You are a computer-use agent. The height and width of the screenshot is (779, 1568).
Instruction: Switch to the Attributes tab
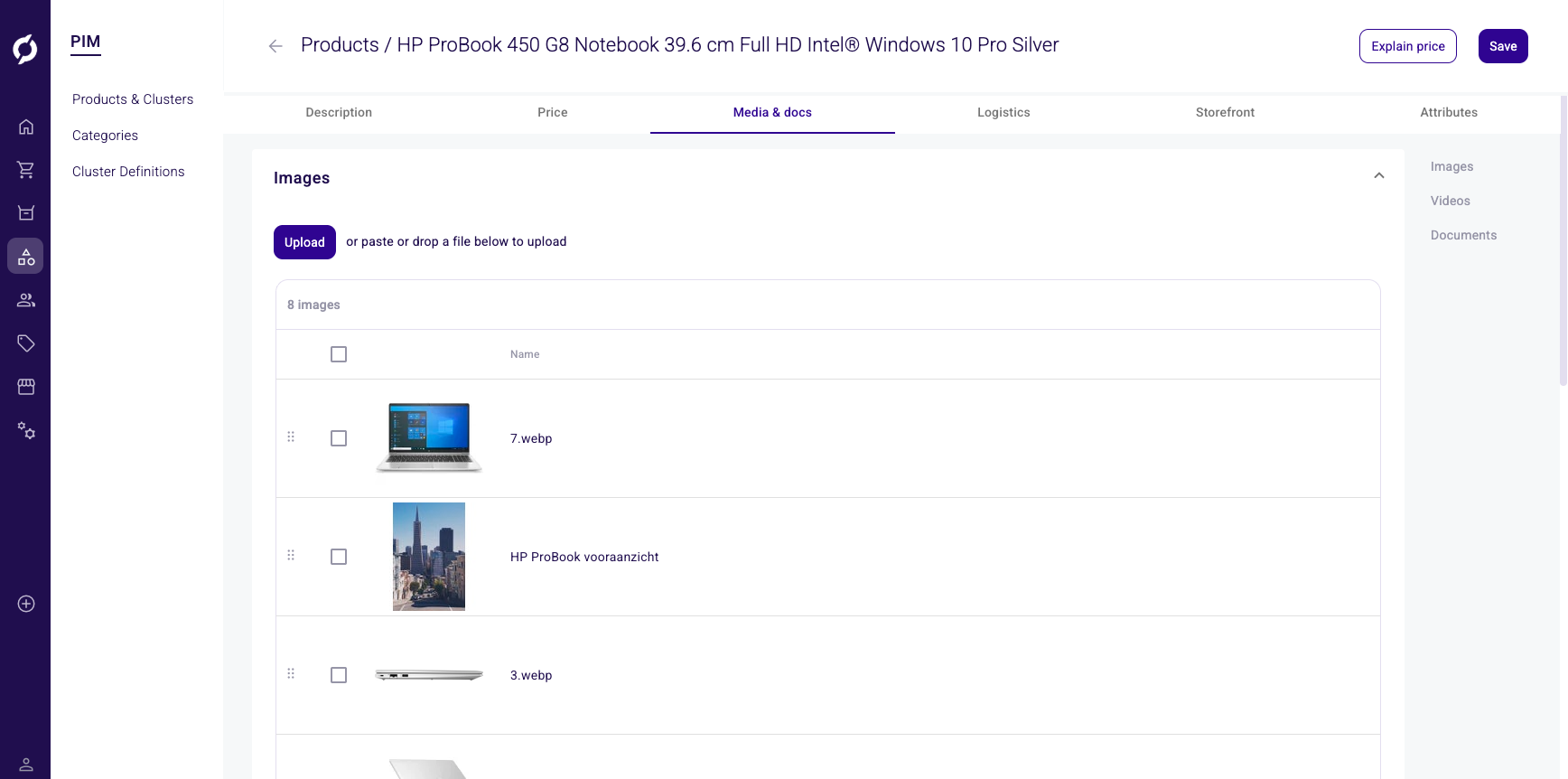click(x=1449, y=112)
